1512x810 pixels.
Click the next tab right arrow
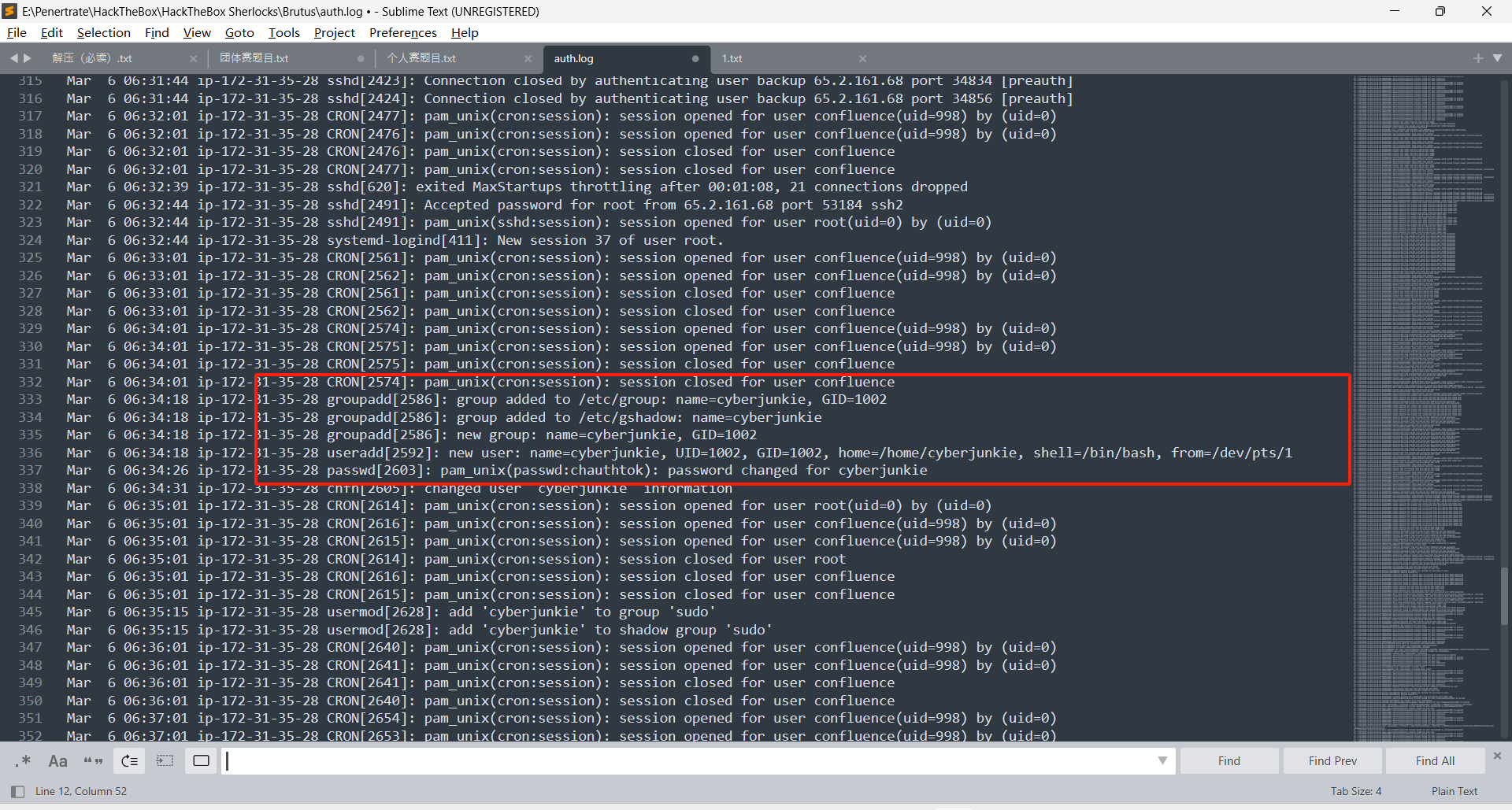pyautogui.click(x=28, y=58)
